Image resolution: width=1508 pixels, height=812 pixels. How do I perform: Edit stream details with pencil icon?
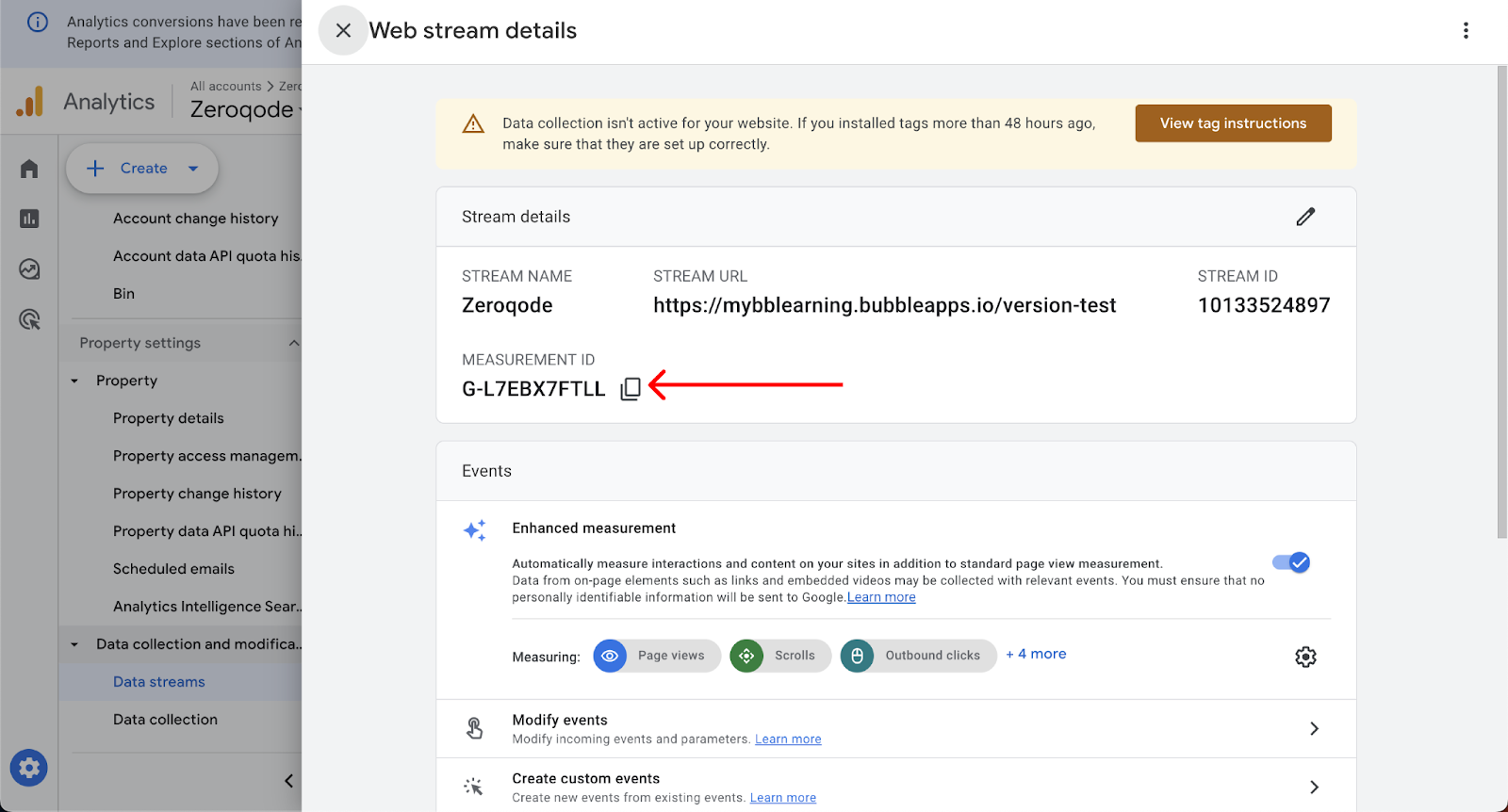[x=1305, y=217]
